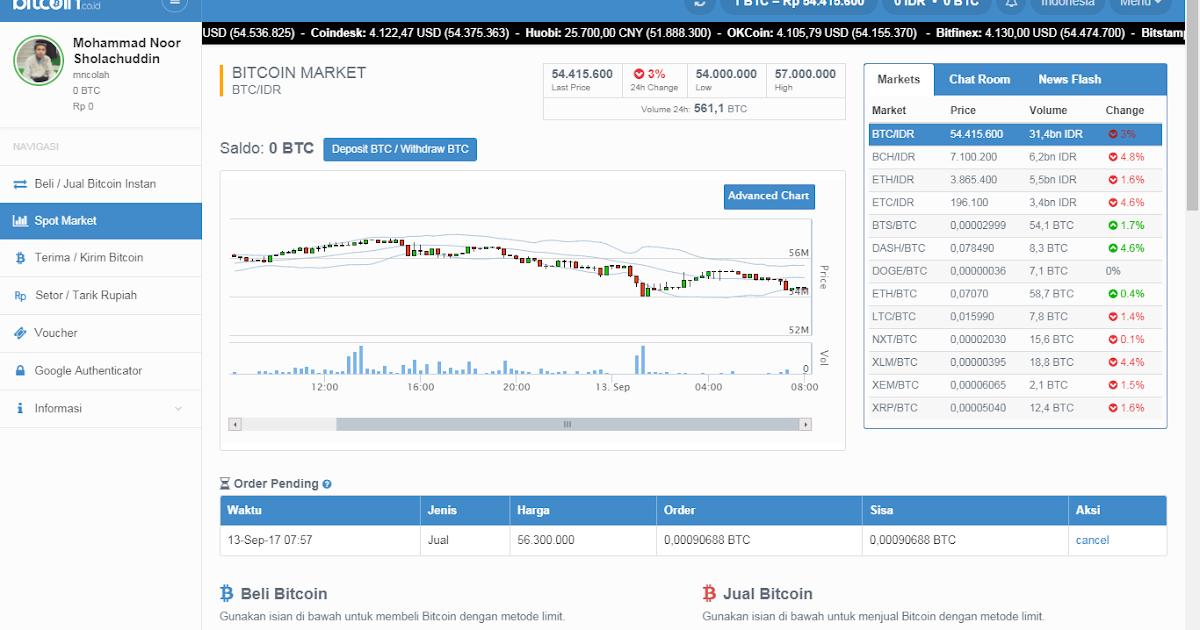Click the Coindesk price in ticker
Screen dimensions: 1200x630
(440, 33)
